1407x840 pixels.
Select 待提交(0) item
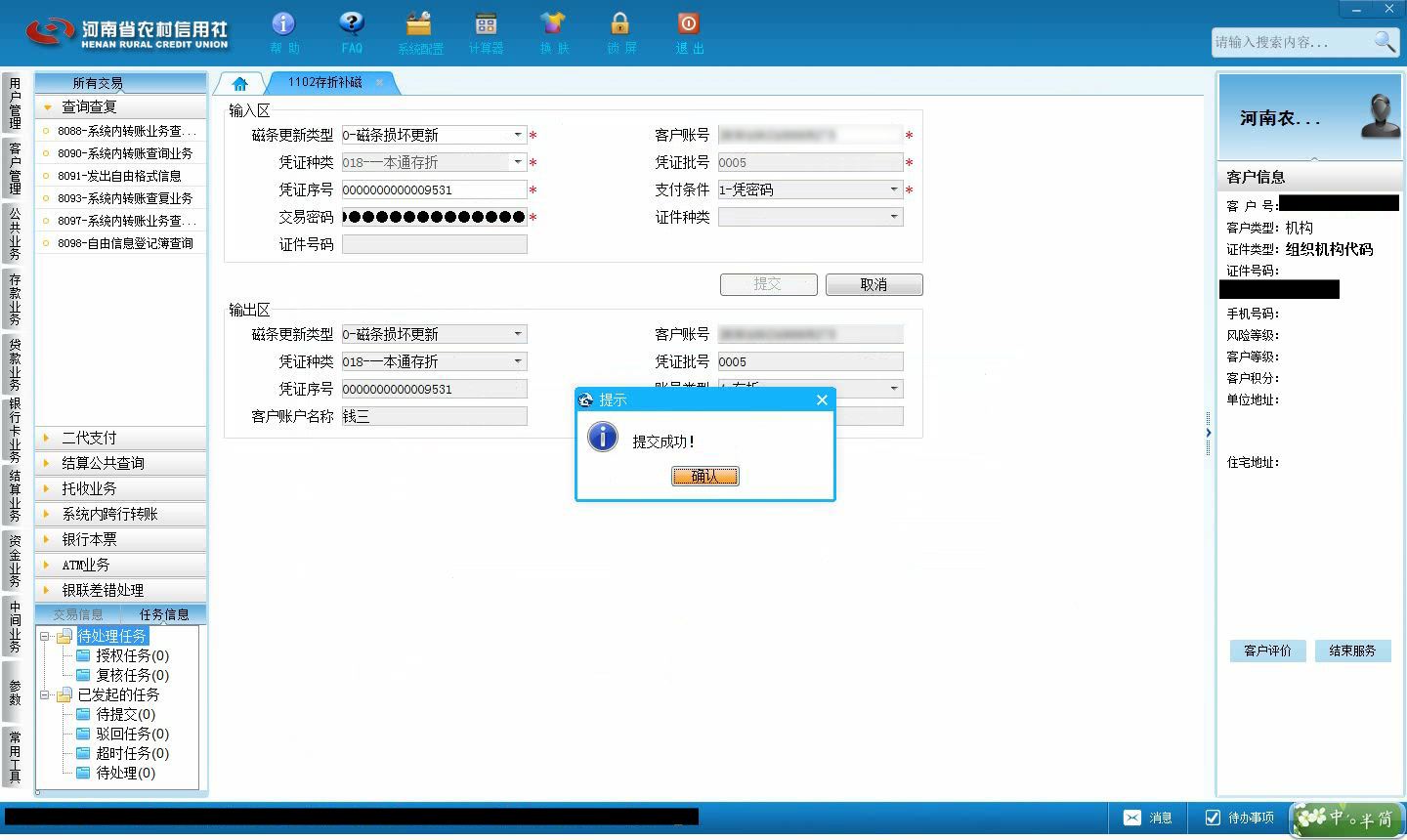coord(125,714)
